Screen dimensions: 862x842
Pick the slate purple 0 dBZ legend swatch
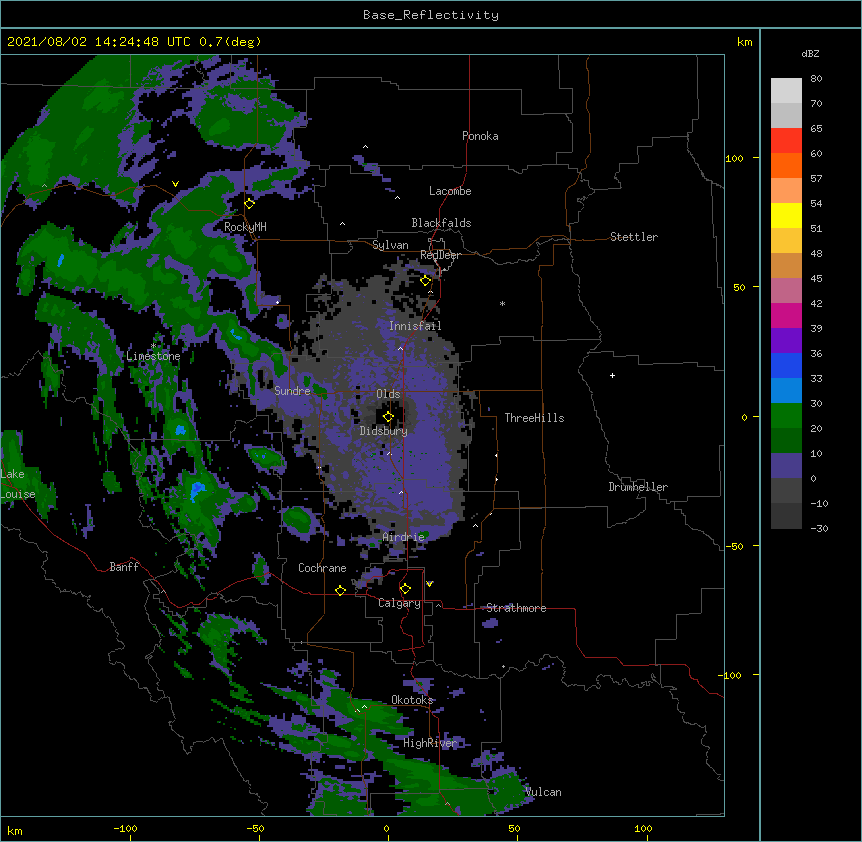point(786,466)
